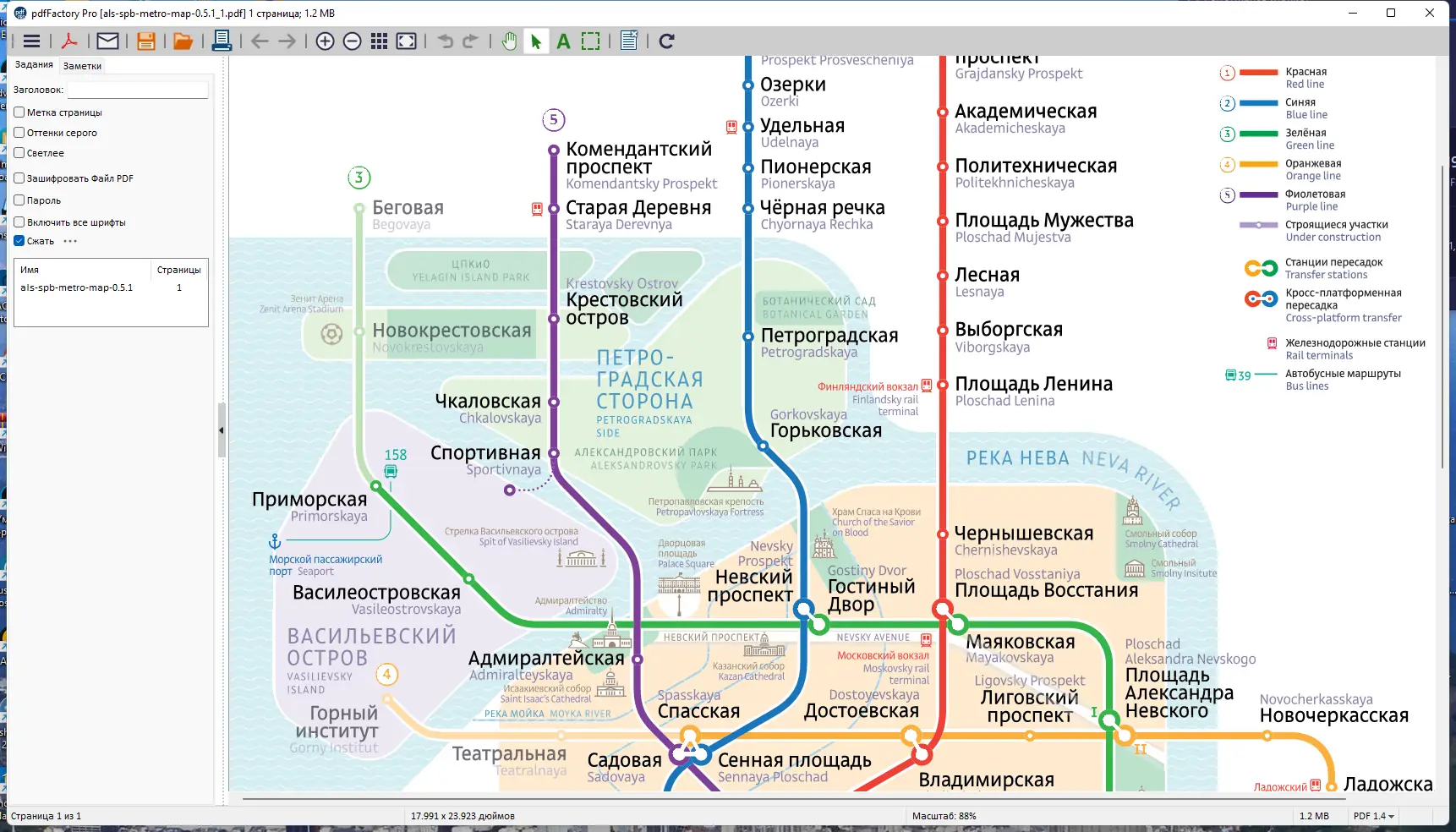Select the green text annotation tool
1456x832 pixels.
[563, 41]
